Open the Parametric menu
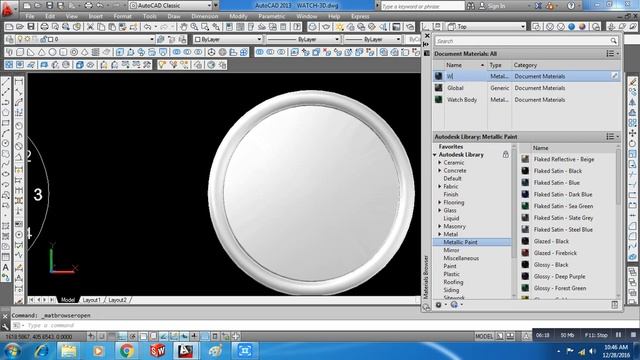The height and width of the screenshot is (360, 640). 271,16
